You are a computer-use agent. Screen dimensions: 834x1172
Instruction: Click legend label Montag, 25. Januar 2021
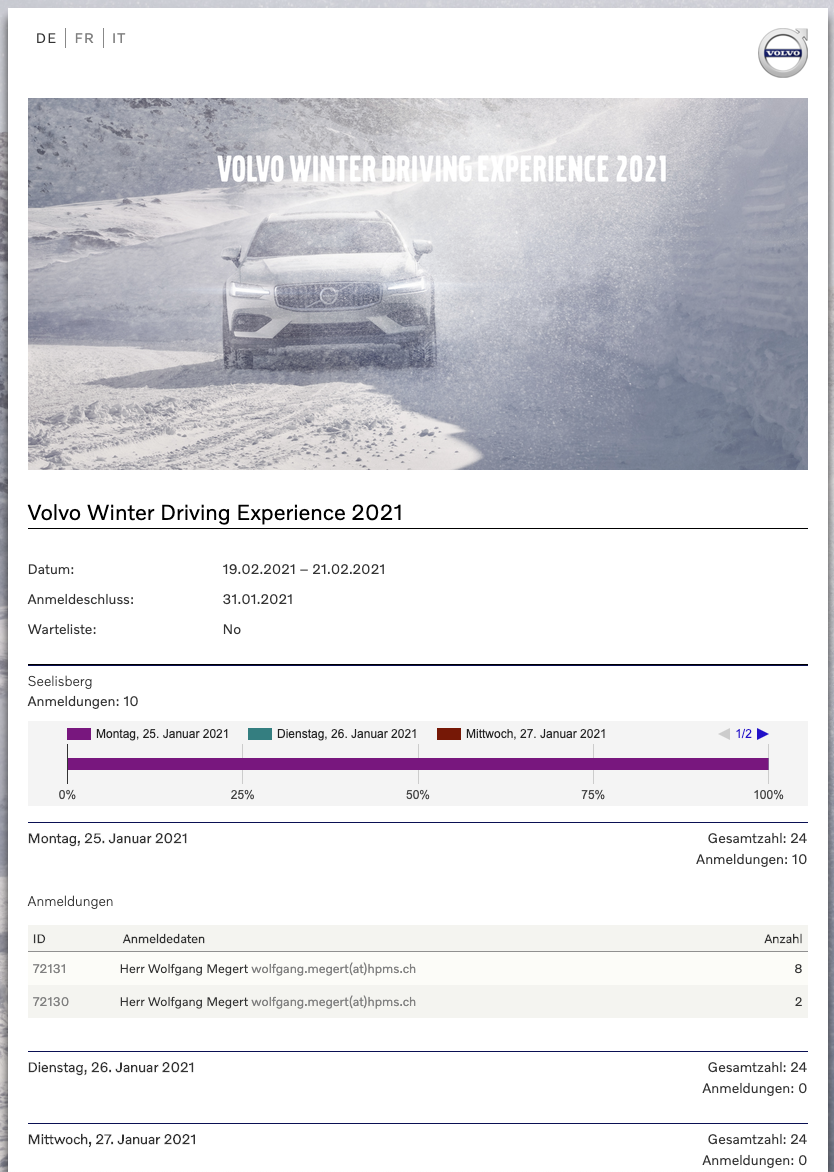[162, 734]
